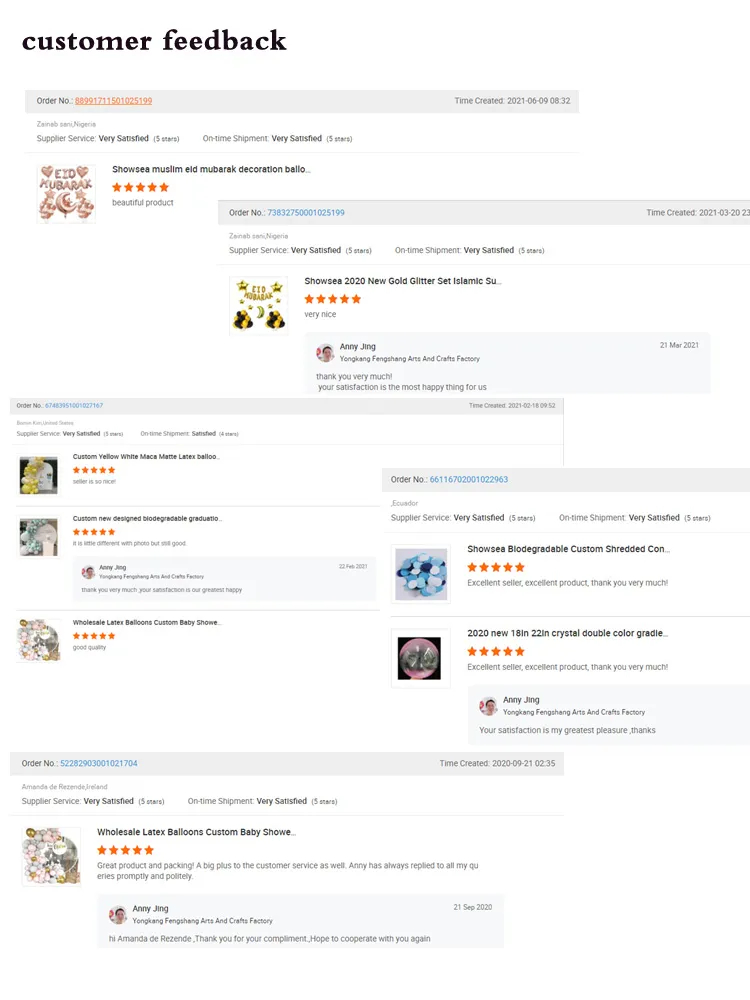The width and height of the screenshot is (750, 1000).
Task: Click the blue shredded confetti product thumbnail
Action: click(x=421, y=574)
